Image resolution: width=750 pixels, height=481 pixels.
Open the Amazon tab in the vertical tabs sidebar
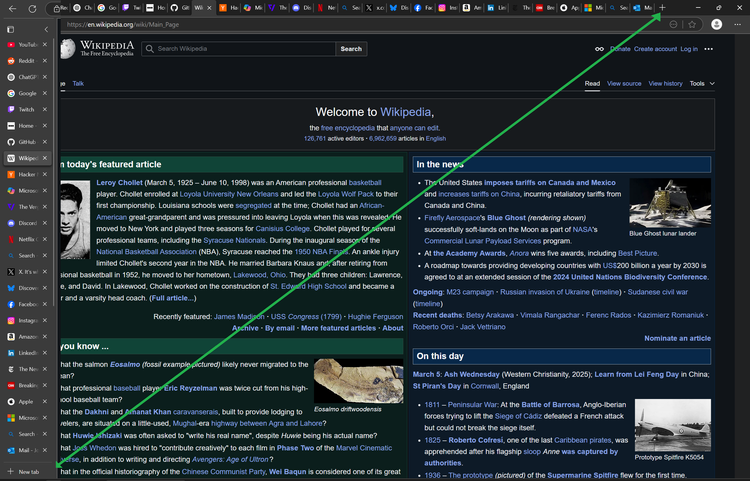pyautogui.click(x=24, y=337)
